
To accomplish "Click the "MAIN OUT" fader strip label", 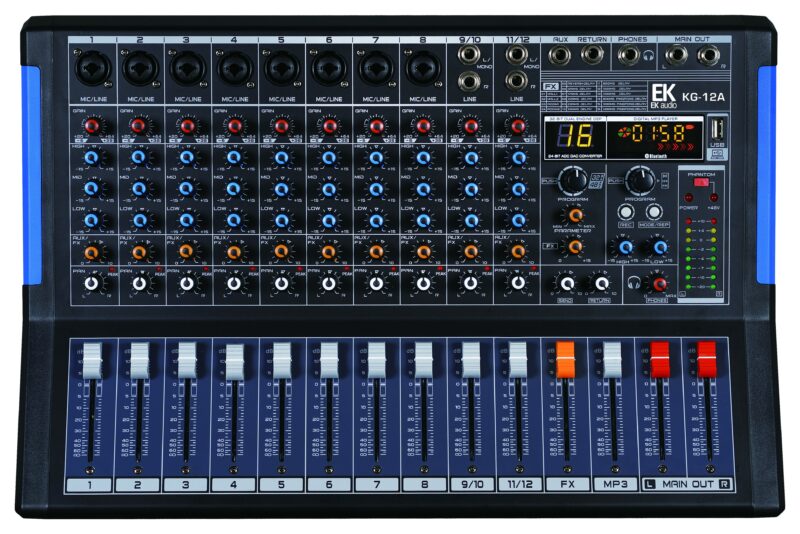I will 687,484.
